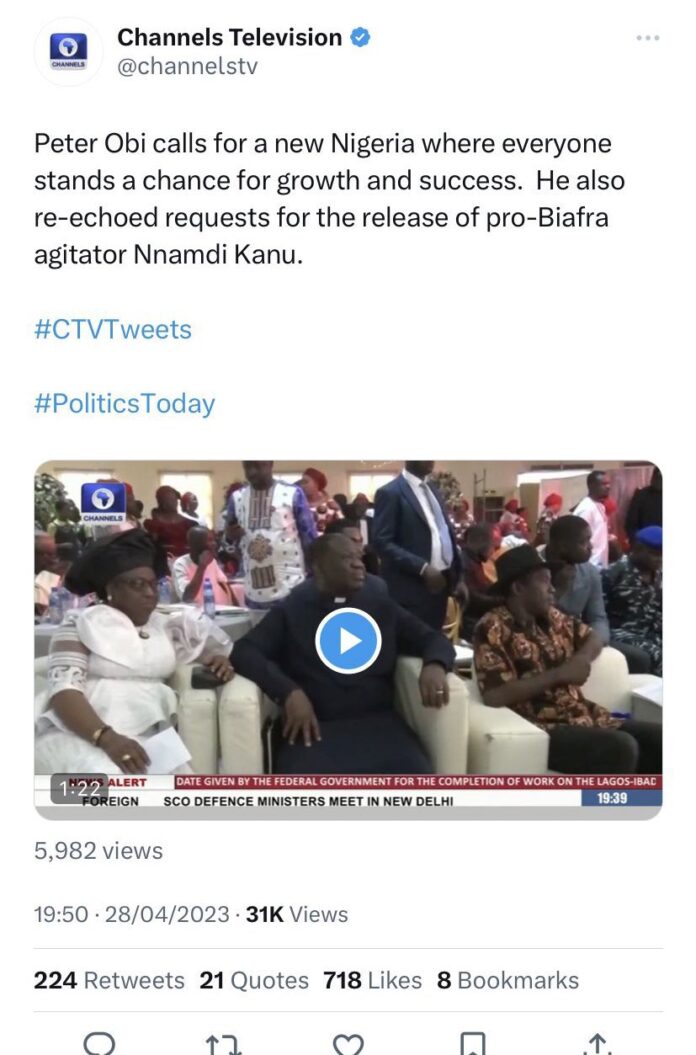This screenshot has height=1055, width=696.
Task: Open the @channelstv handle
Action: [187, 67]
